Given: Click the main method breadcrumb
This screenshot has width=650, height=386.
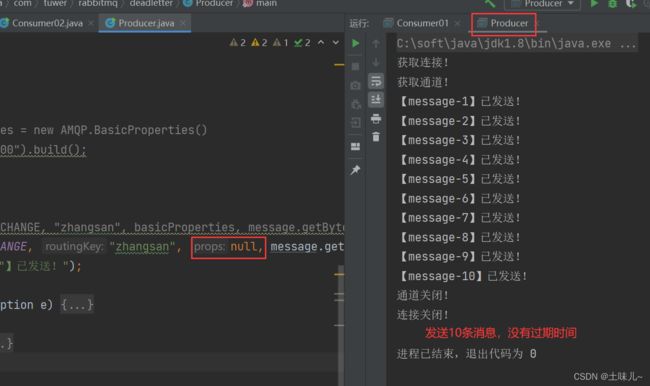Looking at the screenshot, I should (x=260, y=3).
